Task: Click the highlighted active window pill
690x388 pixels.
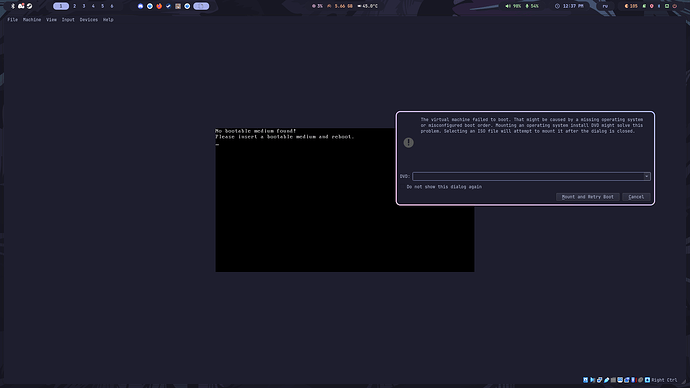Action: pyautogui.click(x=201, y=6)
